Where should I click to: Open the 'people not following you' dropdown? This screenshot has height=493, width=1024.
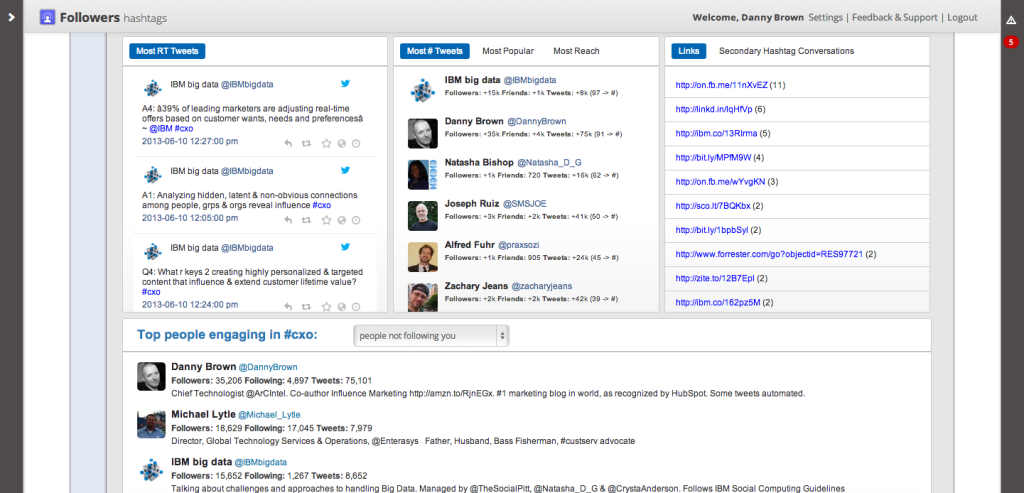(x=431, y=336)
